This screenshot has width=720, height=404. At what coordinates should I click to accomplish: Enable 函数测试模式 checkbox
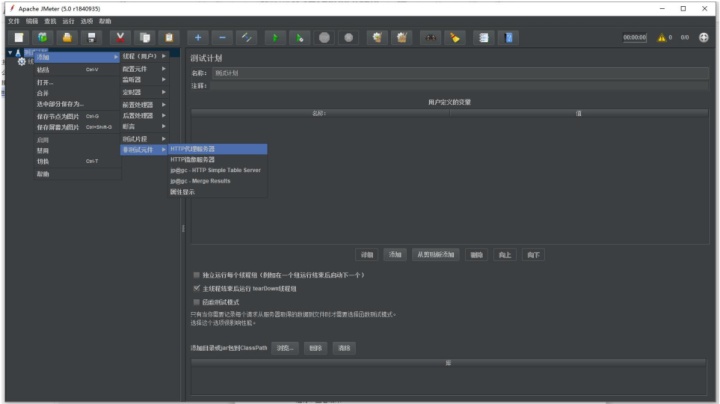[x=197, y=302]
